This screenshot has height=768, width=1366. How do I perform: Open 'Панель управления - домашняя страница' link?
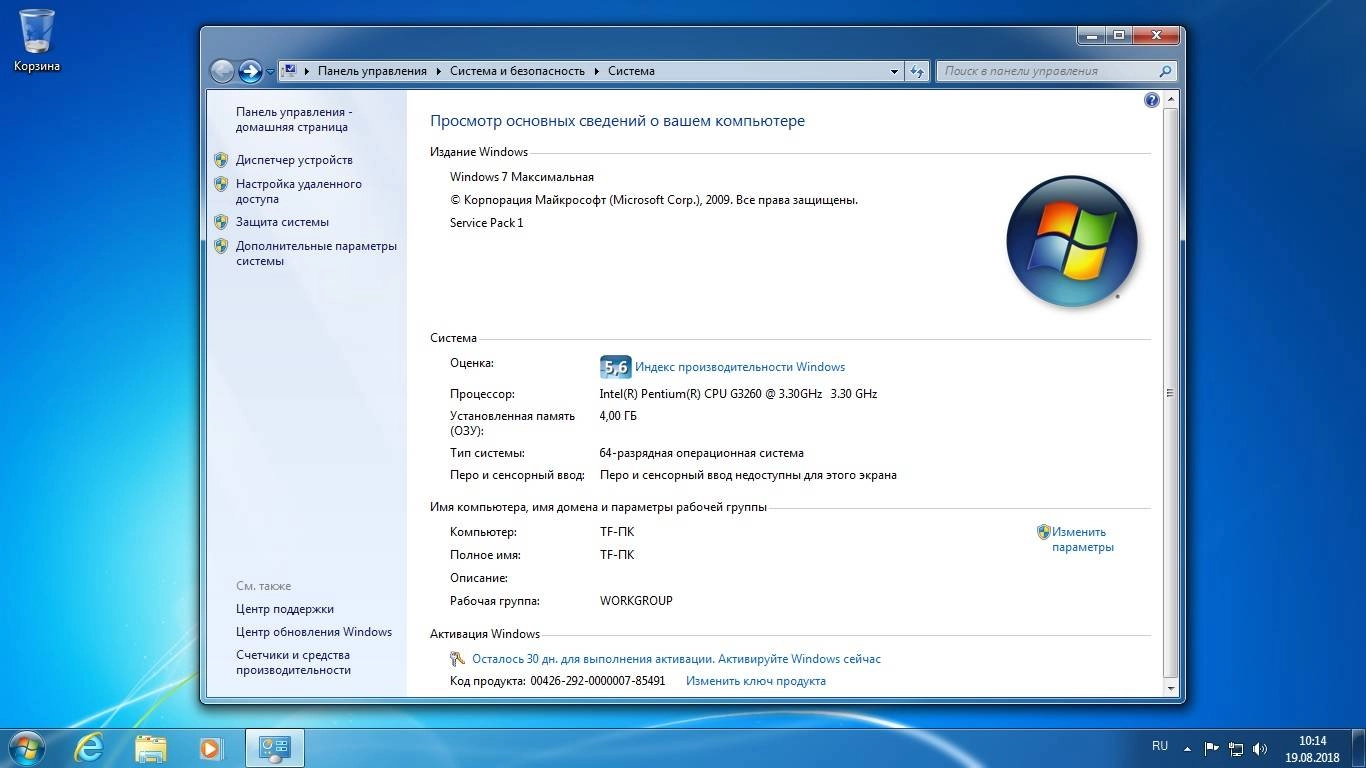point(294,120)
